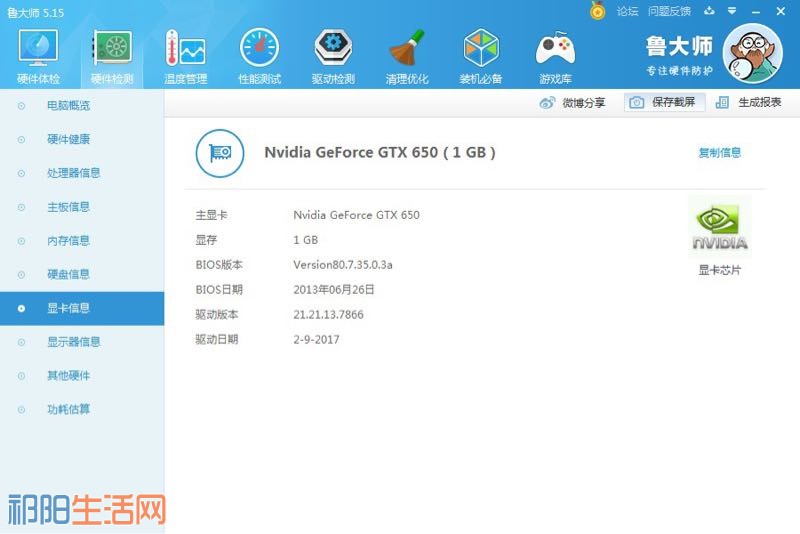800x534 pixels.
Task: Click the 主显卡 value Nvidia GeForce GTX 650
Action: (356, 215)
